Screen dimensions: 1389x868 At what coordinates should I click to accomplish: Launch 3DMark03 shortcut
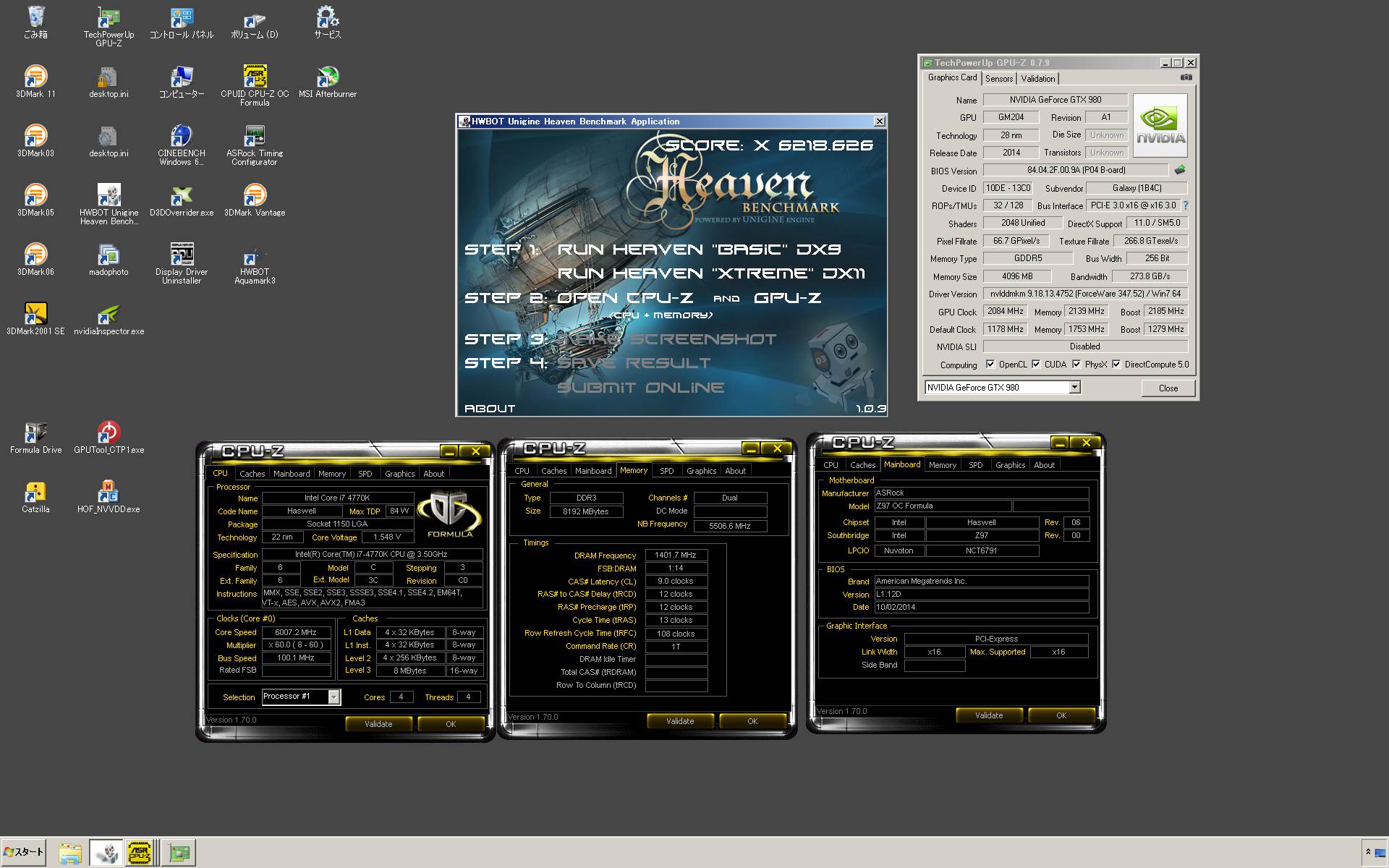(x=35, y=140)
